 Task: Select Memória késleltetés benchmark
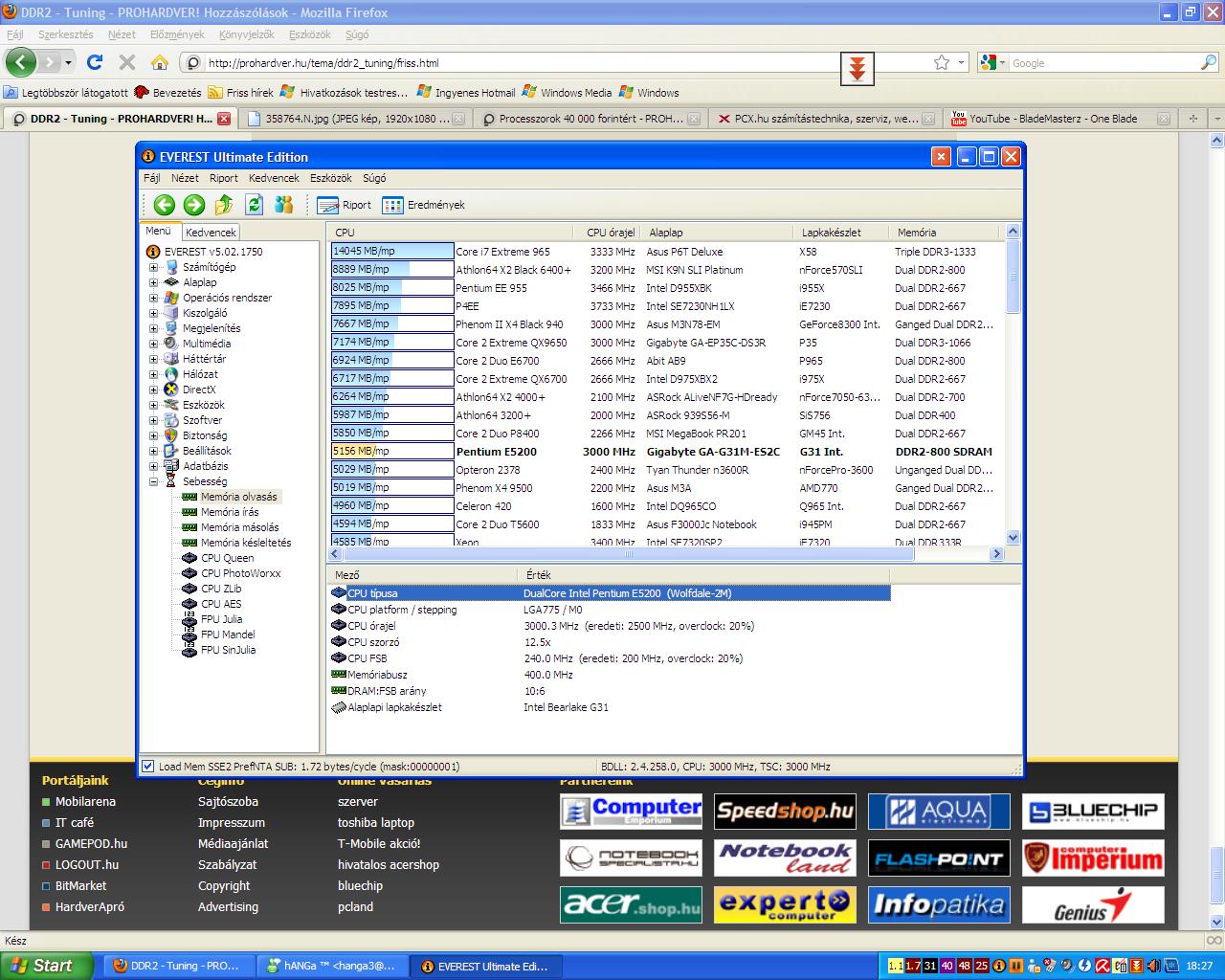(246, 543)
